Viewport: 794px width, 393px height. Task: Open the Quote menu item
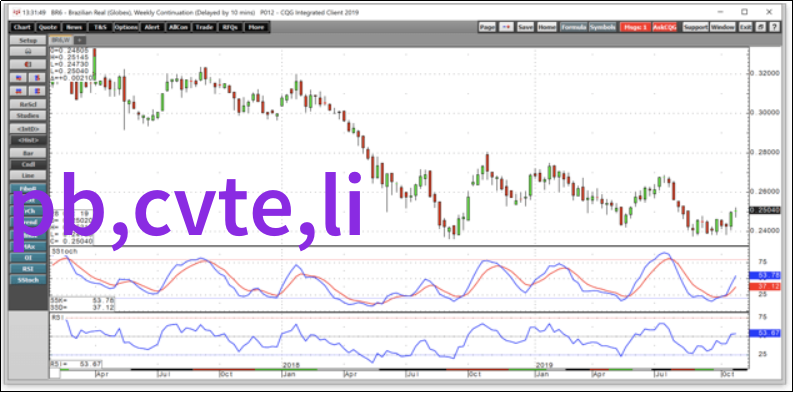pos(48,27)
